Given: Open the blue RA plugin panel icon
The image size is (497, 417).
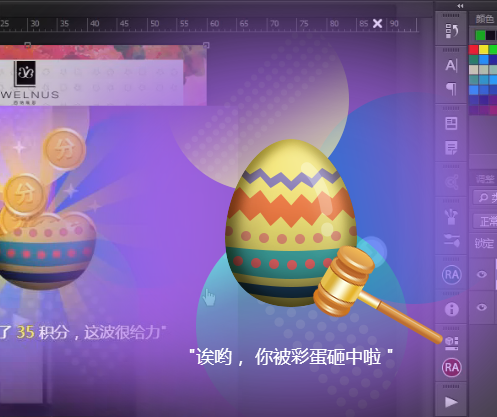Looking at the screenshot, I should [452, 275].
